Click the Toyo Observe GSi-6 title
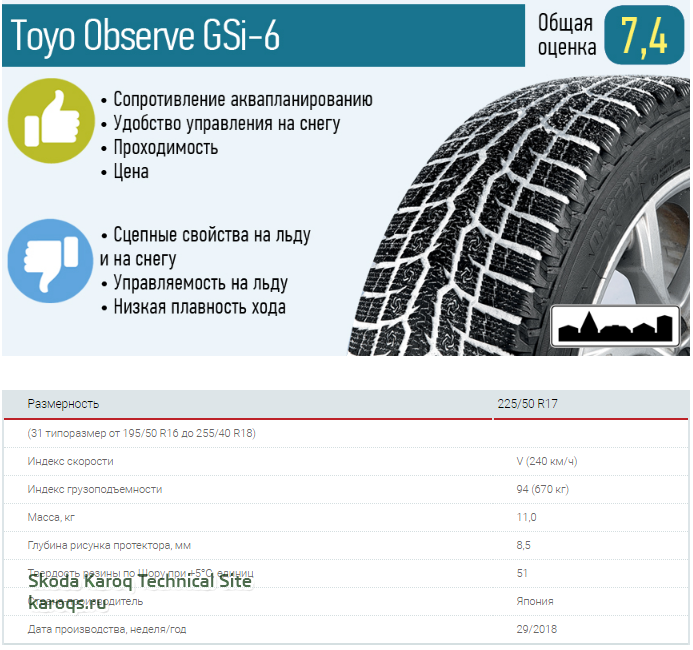 145,35
